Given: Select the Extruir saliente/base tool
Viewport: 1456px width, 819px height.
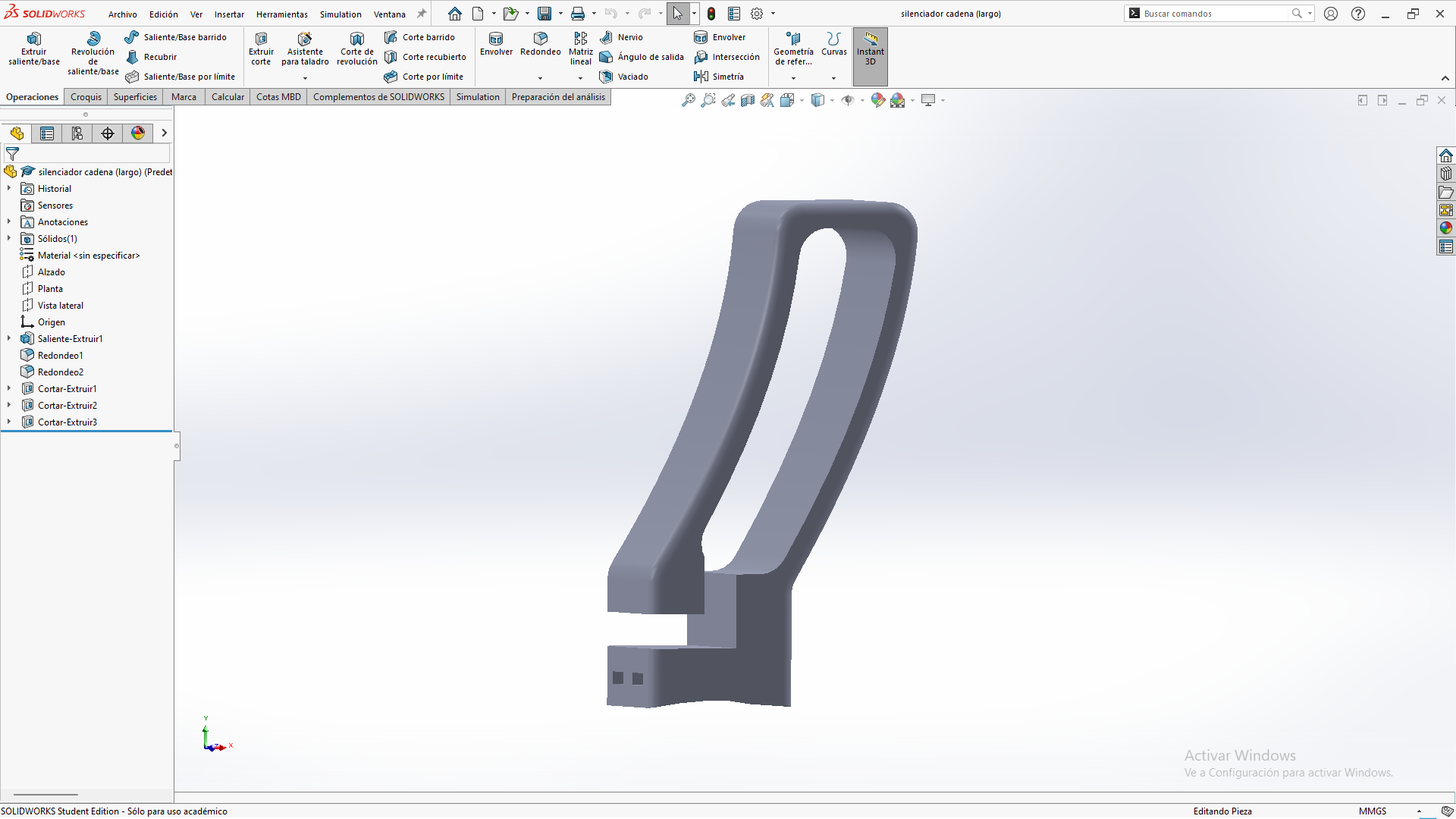Looking at the screenshot, I should [x=34, y=49].
